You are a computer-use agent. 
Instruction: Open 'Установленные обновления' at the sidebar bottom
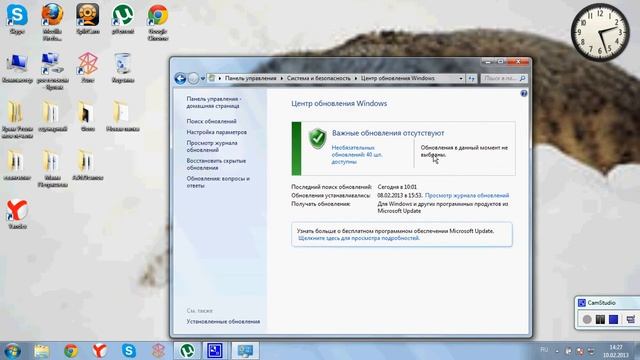pyautogui.click(x=223, y=322)
